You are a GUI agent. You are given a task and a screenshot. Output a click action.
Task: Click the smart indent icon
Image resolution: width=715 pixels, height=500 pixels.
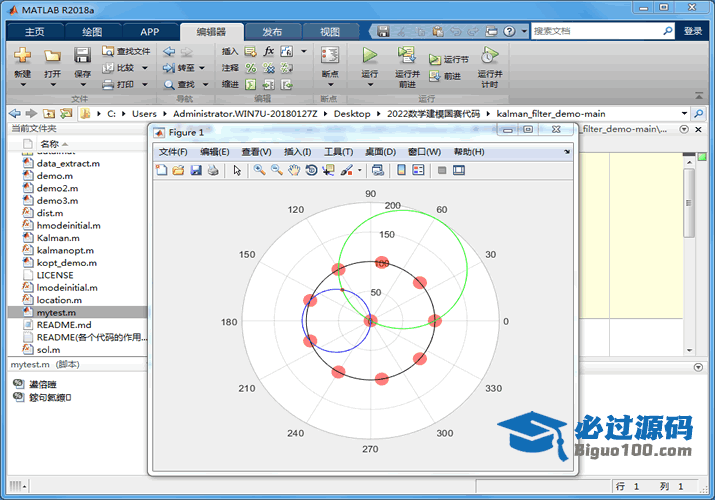click(250, 84)
